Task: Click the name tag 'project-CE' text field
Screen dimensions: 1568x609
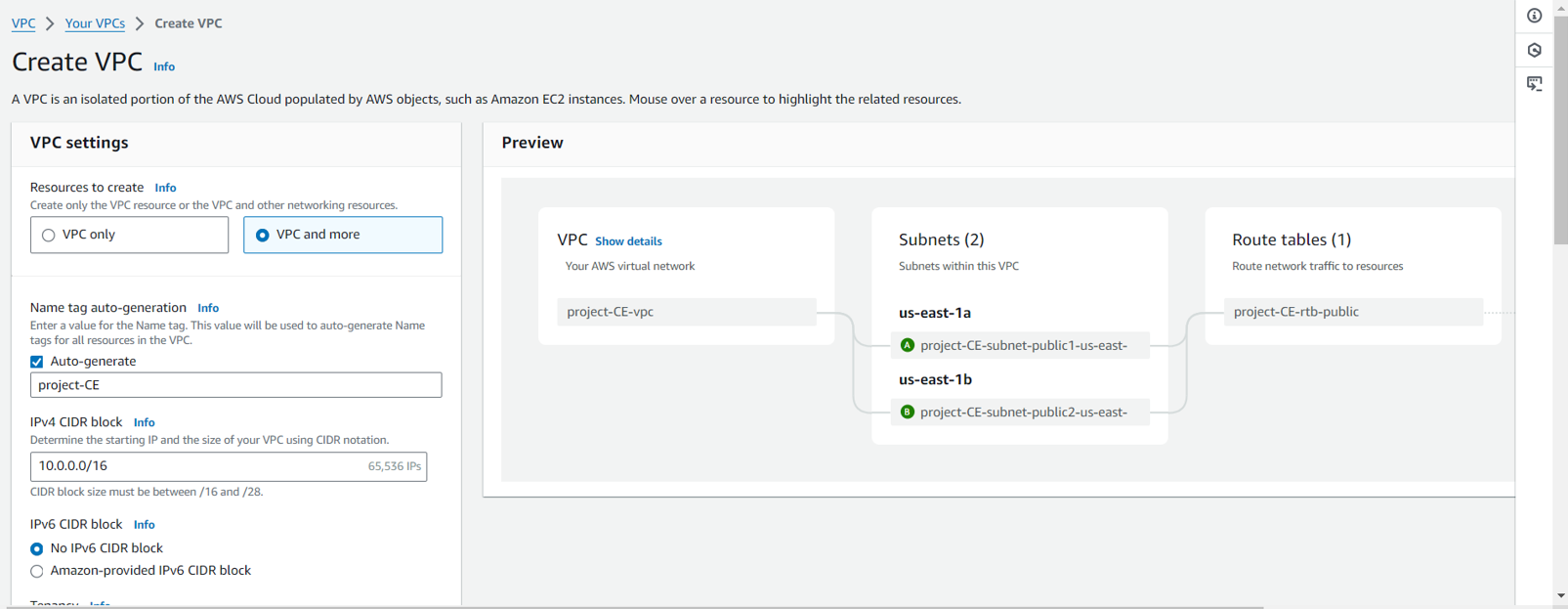Action: point(235,385)
